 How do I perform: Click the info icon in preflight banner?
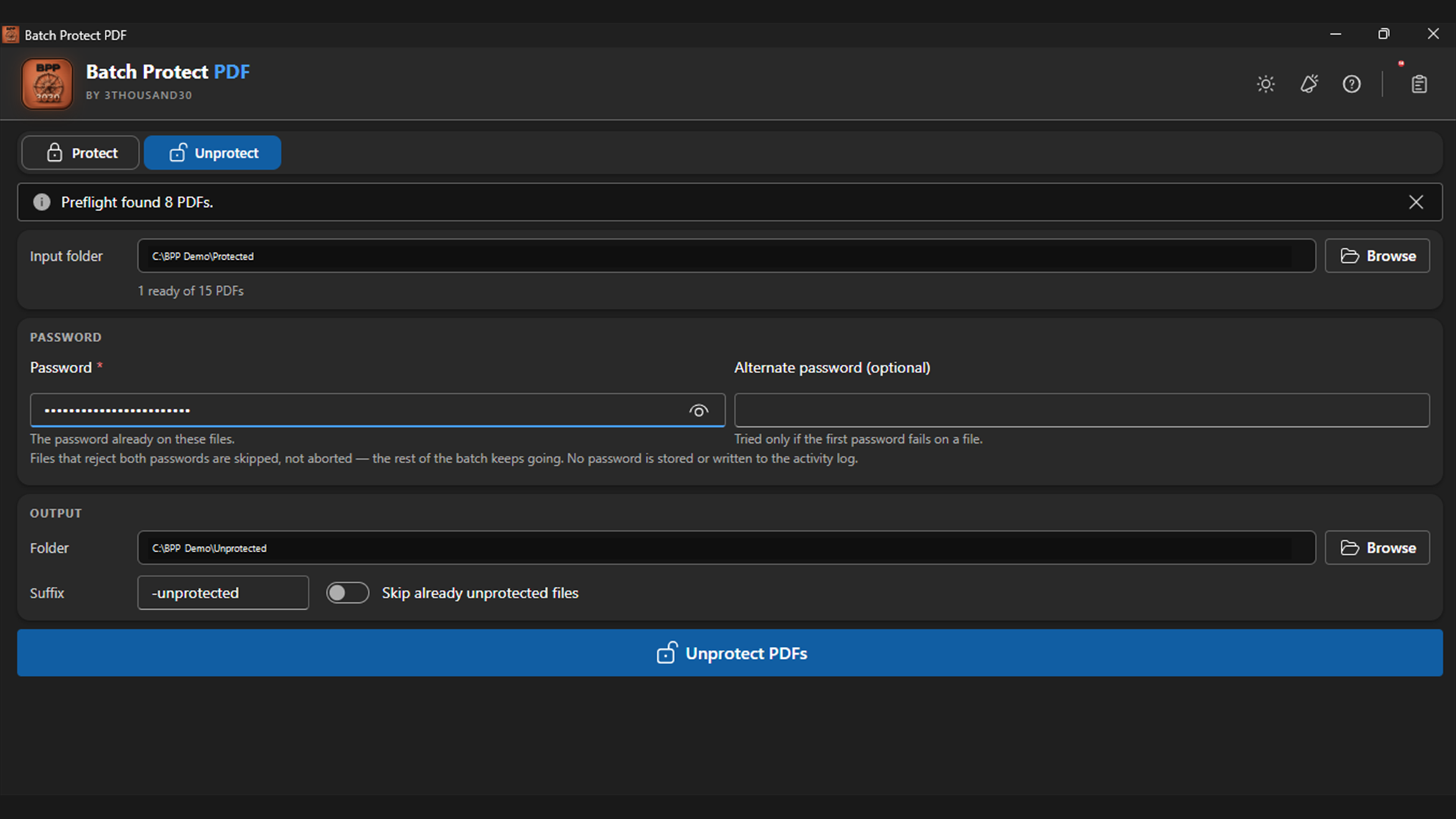pos(42,202)
